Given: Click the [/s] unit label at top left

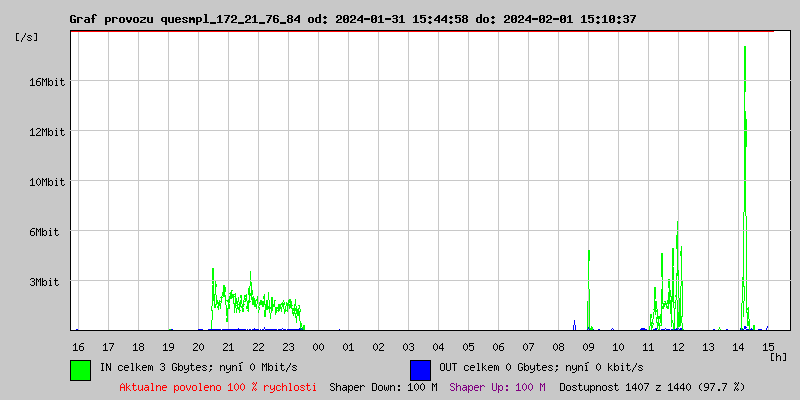Looking at the screenshot, I should tap(27, 37).
